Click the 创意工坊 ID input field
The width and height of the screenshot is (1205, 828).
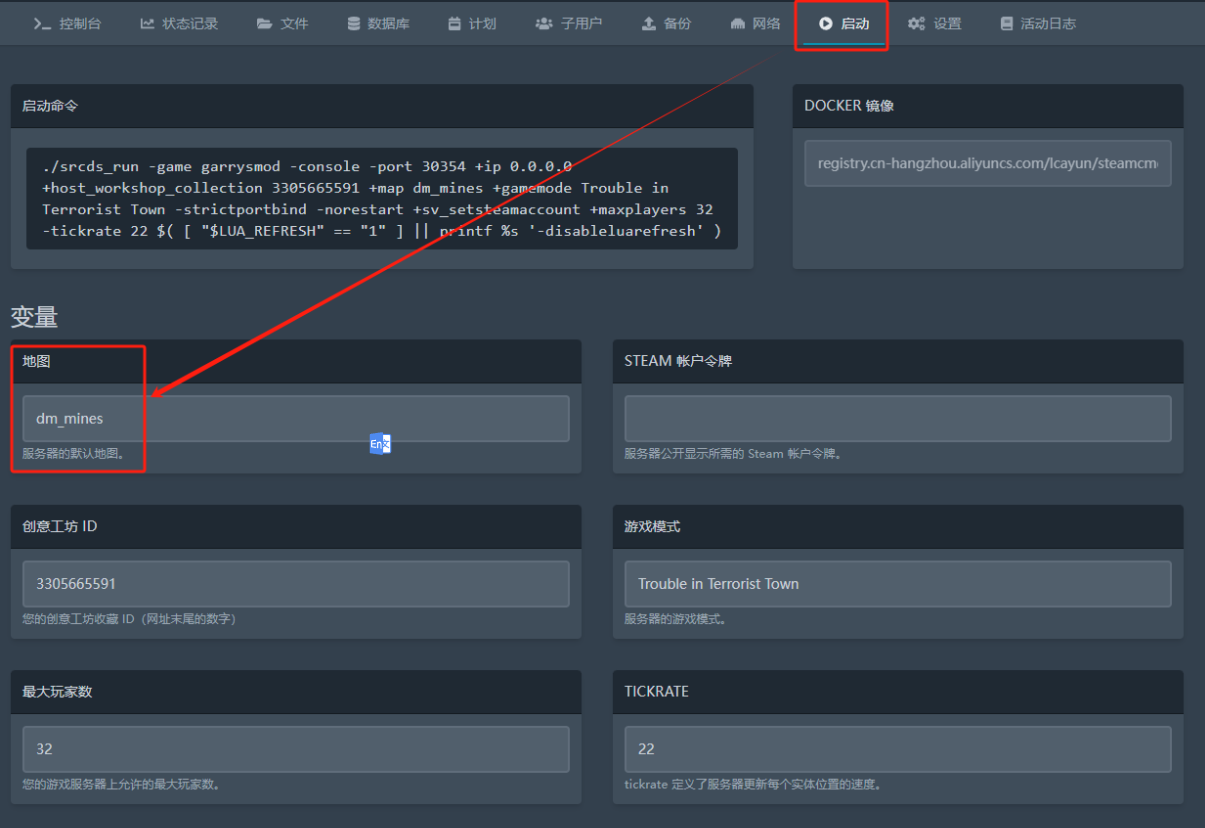point(296,584)
